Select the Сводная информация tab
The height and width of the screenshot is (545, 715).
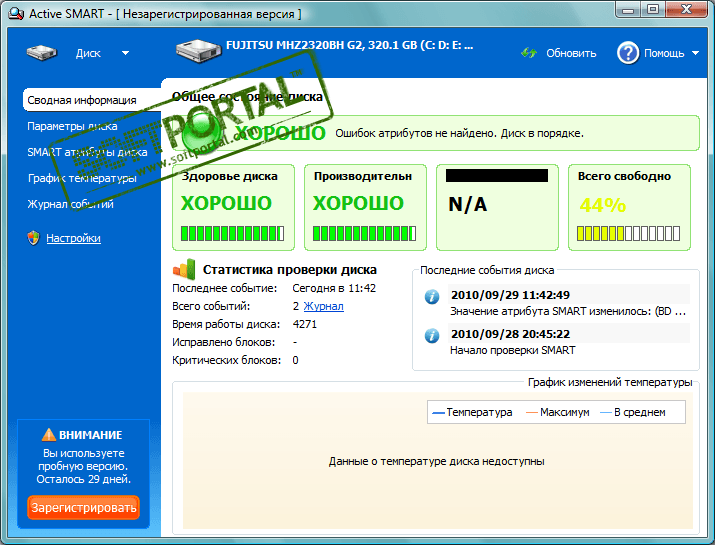(x=92, y=100)
